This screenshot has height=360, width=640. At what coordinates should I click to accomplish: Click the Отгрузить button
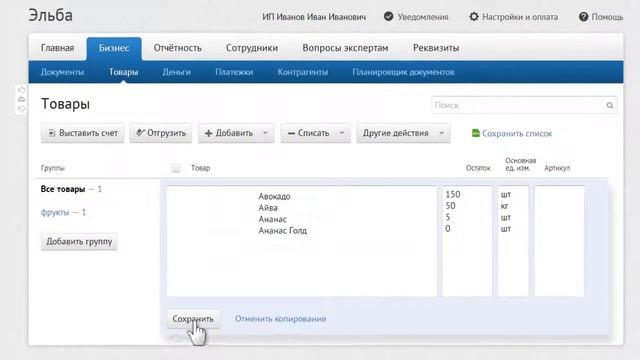161,133
